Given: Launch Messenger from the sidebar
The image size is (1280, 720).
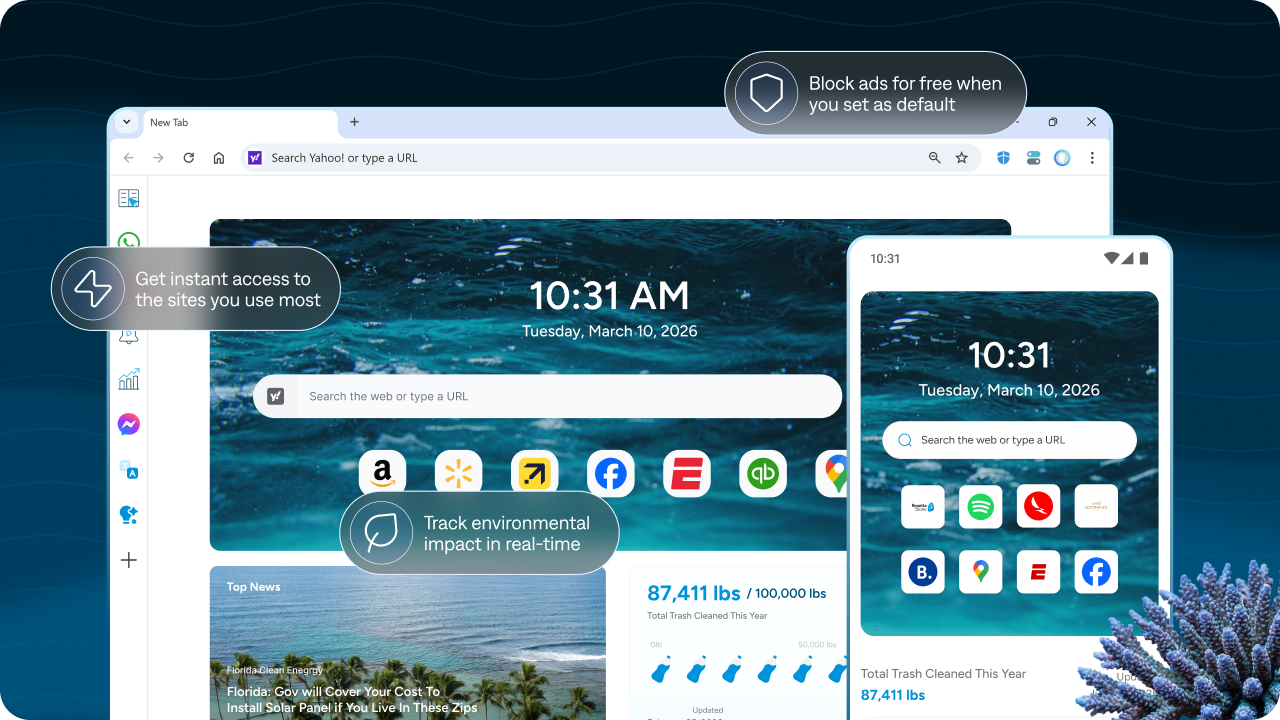Looking at the screenshot, I should point(128,424).
